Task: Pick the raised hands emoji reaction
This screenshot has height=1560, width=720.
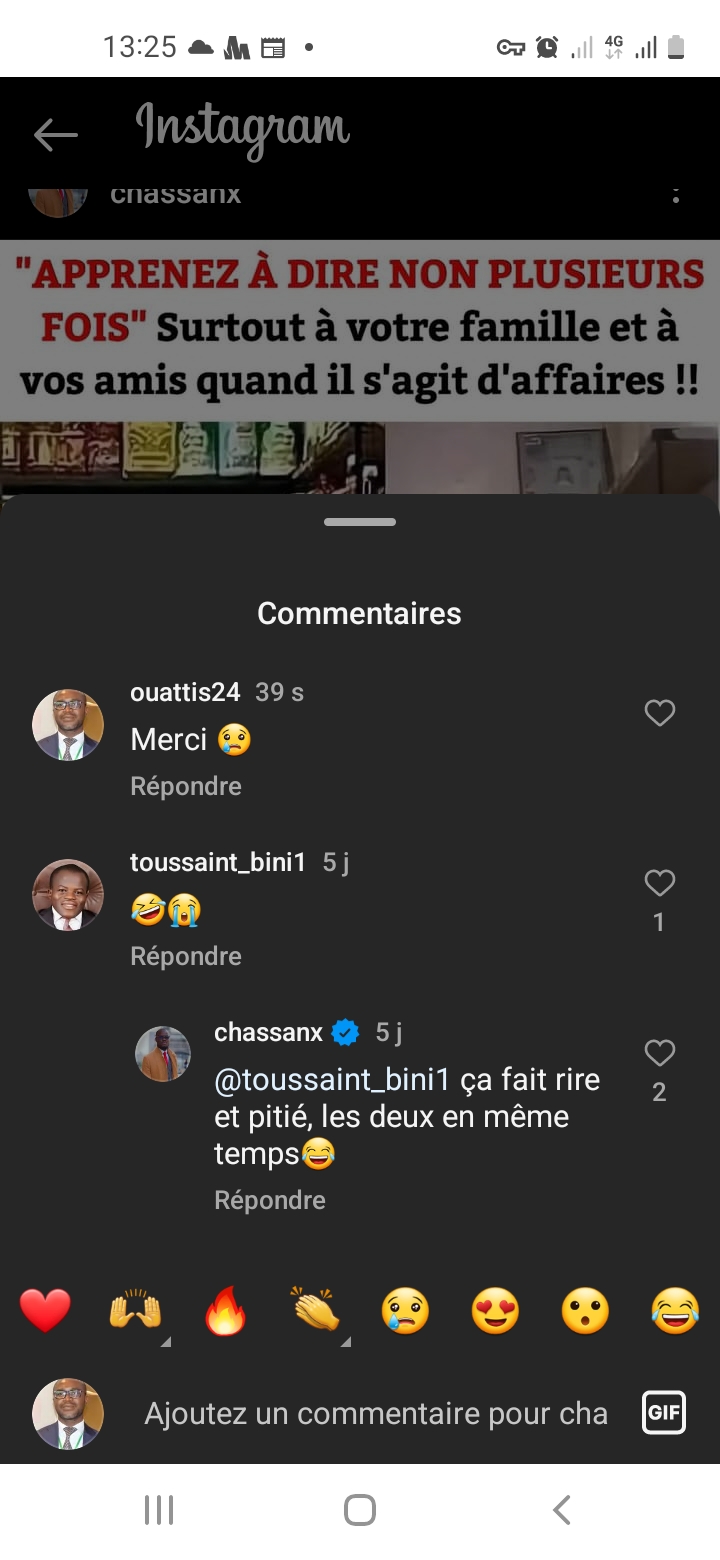Action: tap(136, 1311)
